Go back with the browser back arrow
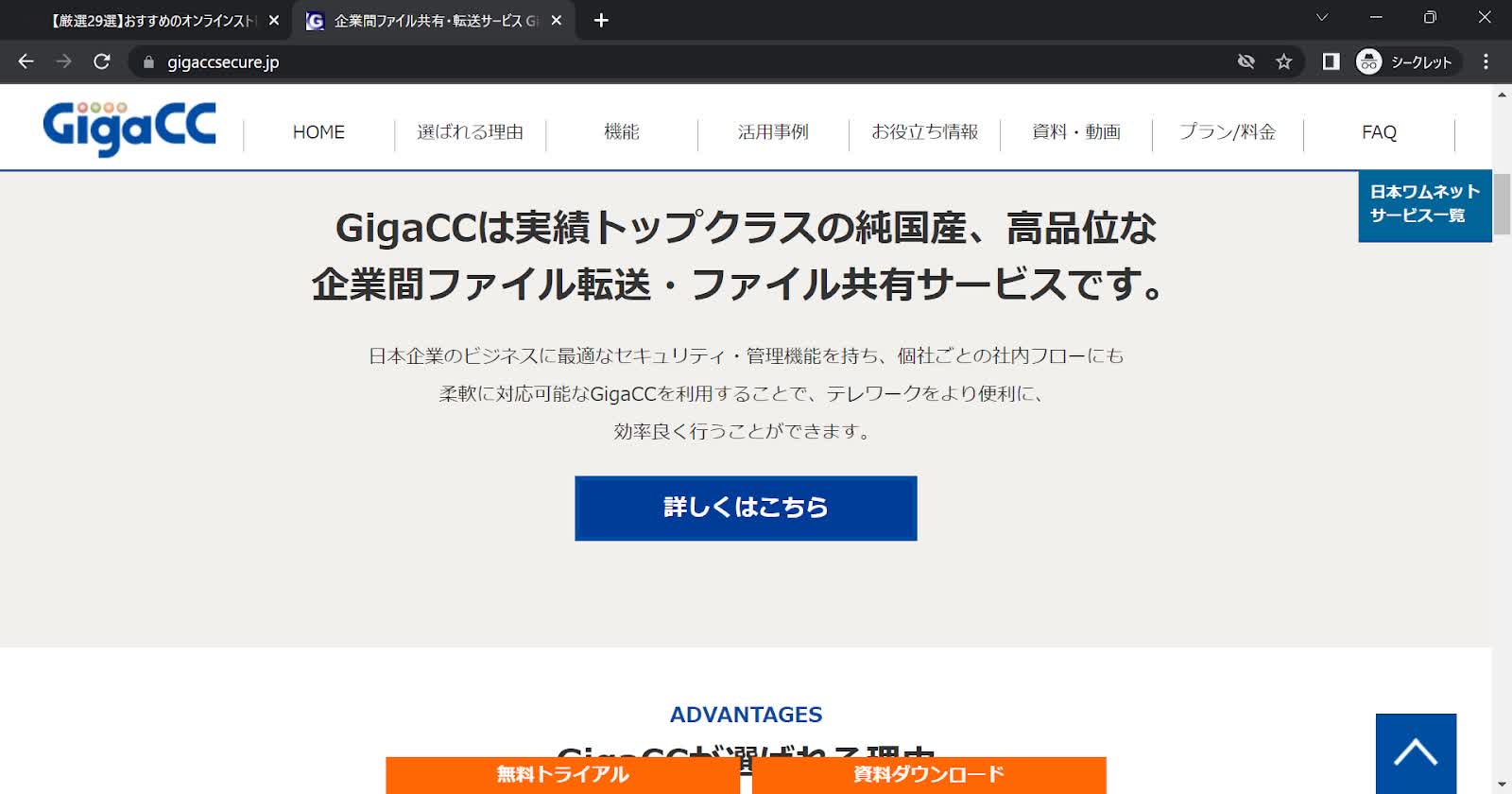Screen dimensions: 1512x794 coord(26,61)
